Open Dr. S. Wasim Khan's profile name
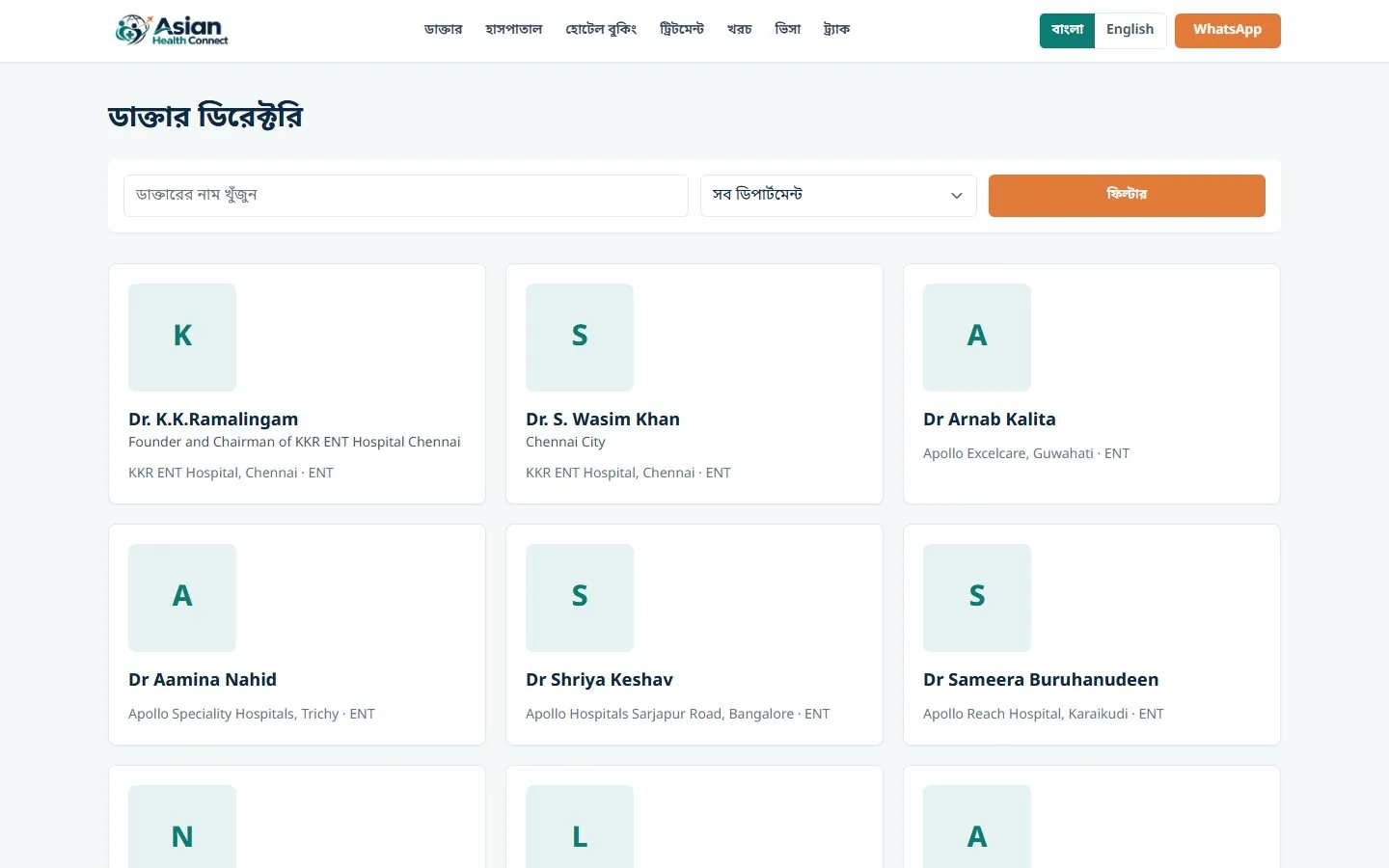Screen dimensions: 1389x868 tap(603, 420)
